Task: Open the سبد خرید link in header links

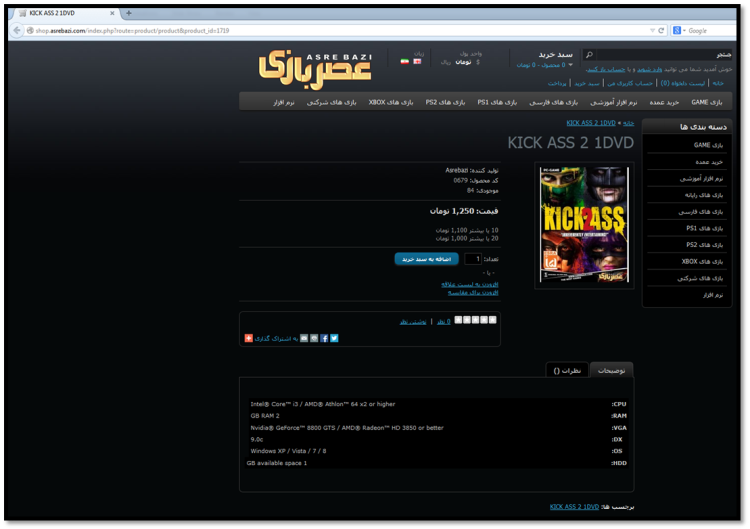Action: click(587, 83)
